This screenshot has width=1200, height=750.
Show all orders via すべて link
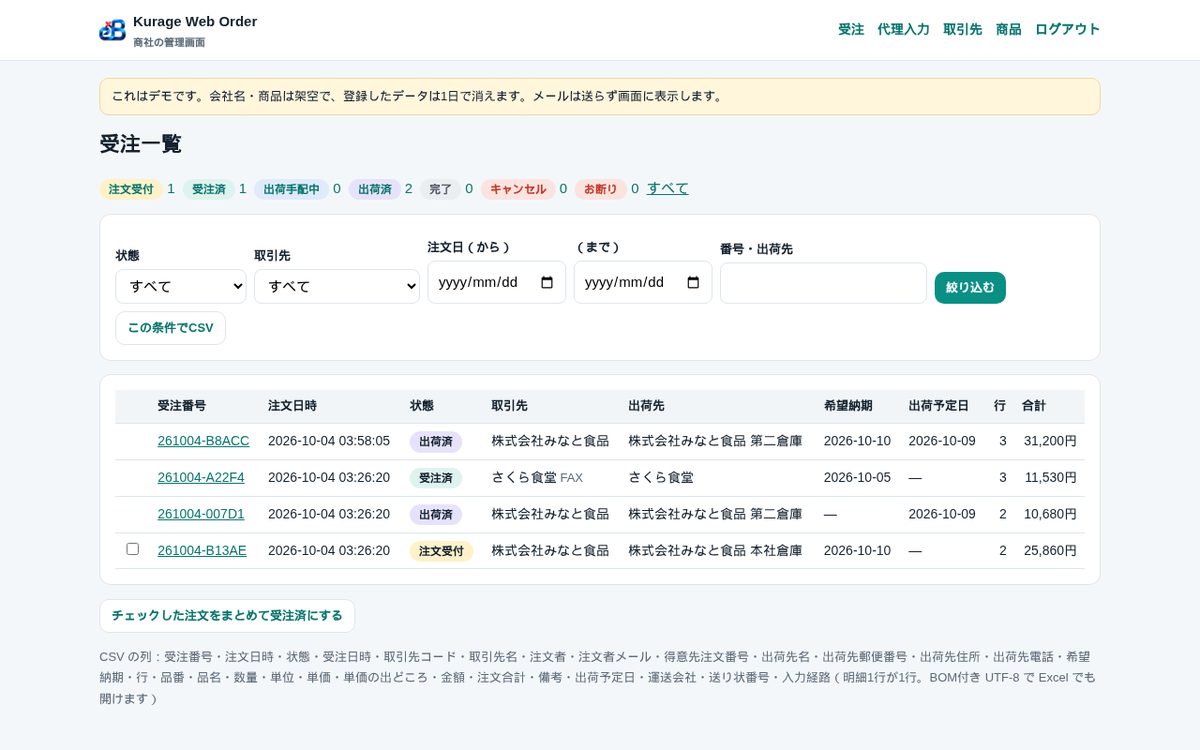pyautogui.click(x=668, y=188)
